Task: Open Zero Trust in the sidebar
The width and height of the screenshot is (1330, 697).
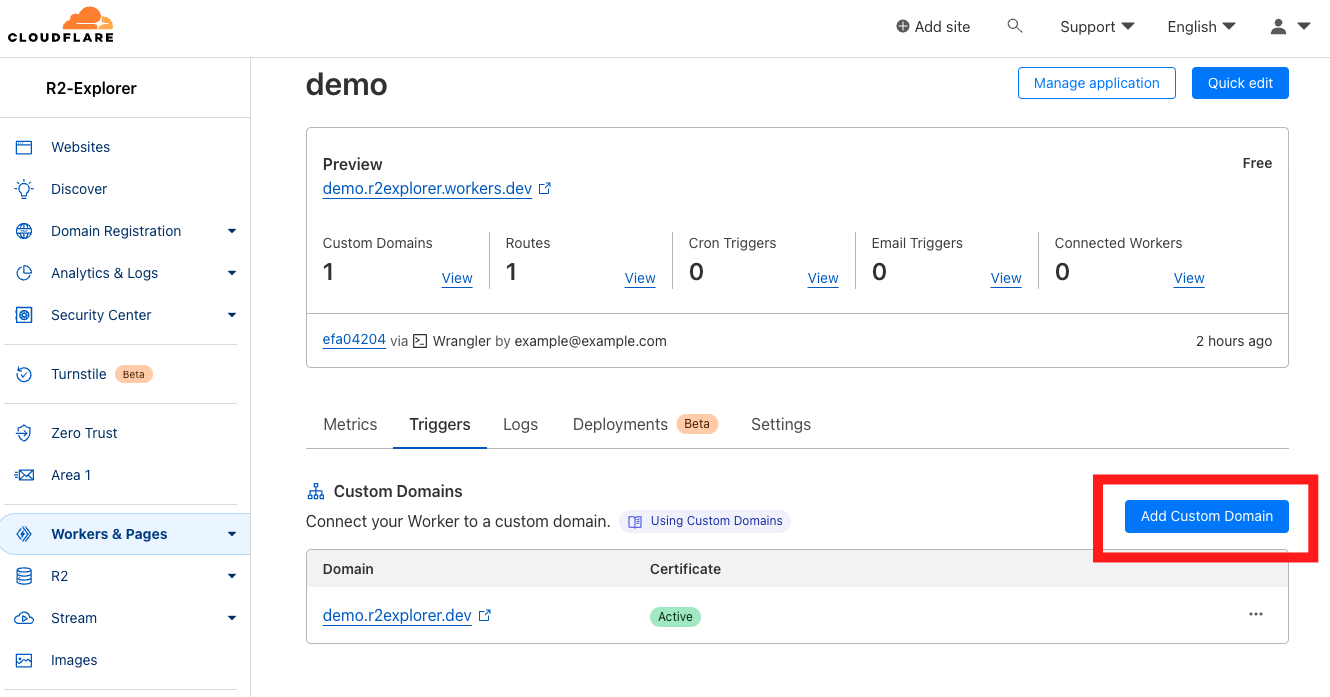Action: pos(84,433)
